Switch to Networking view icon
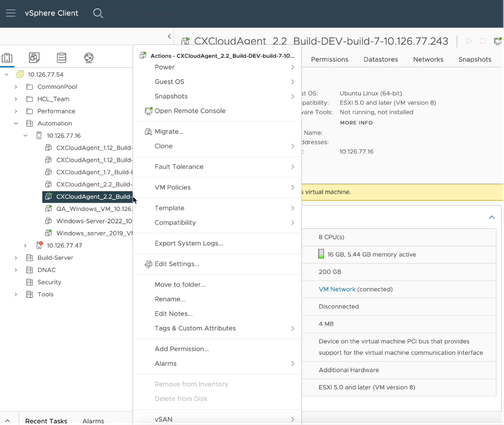Screen dimensions: 504x425 pos(89,58)
